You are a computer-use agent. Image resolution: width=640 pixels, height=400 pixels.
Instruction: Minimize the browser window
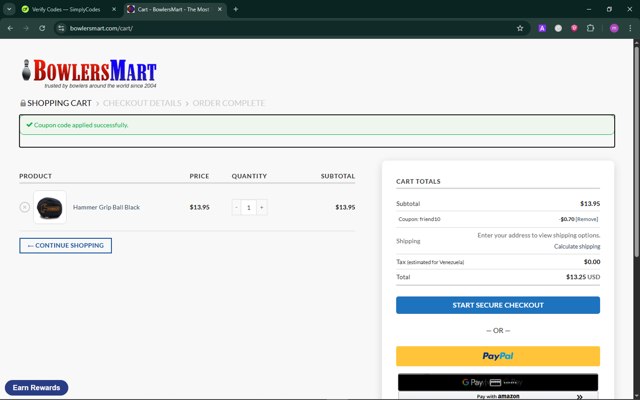coord(589,9)
